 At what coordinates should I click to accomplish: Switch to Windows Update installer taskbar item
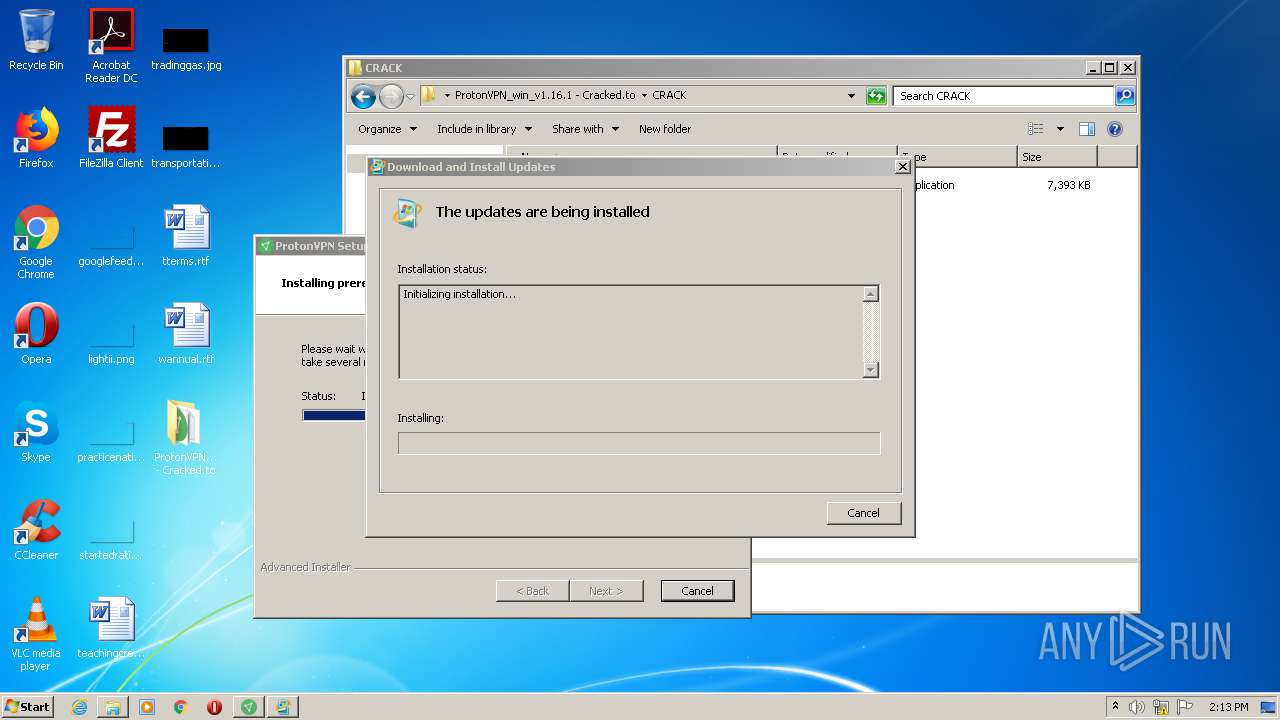283,707
